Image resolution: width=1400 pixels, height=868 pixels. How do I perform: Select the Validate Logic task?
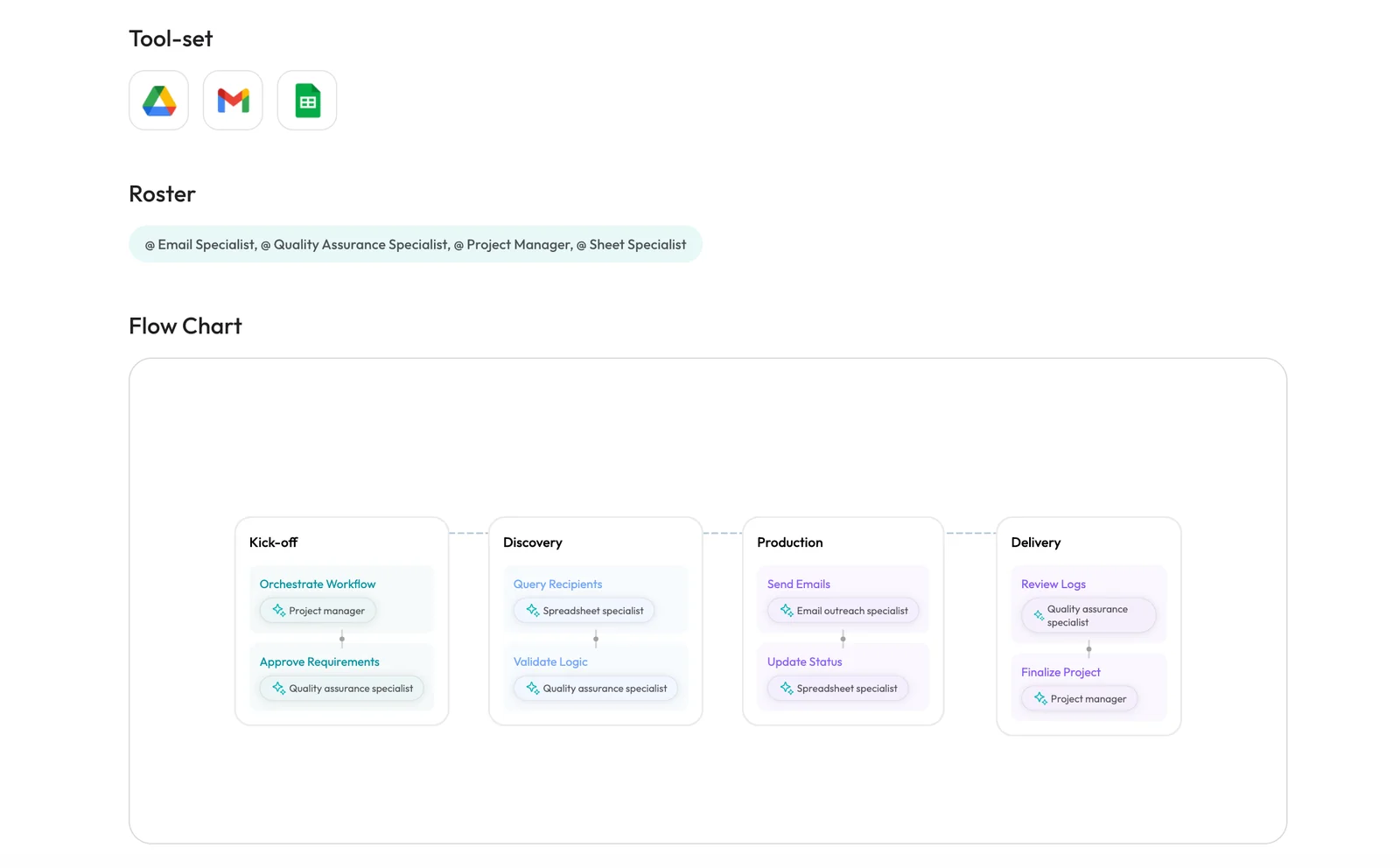click(550, 661)
